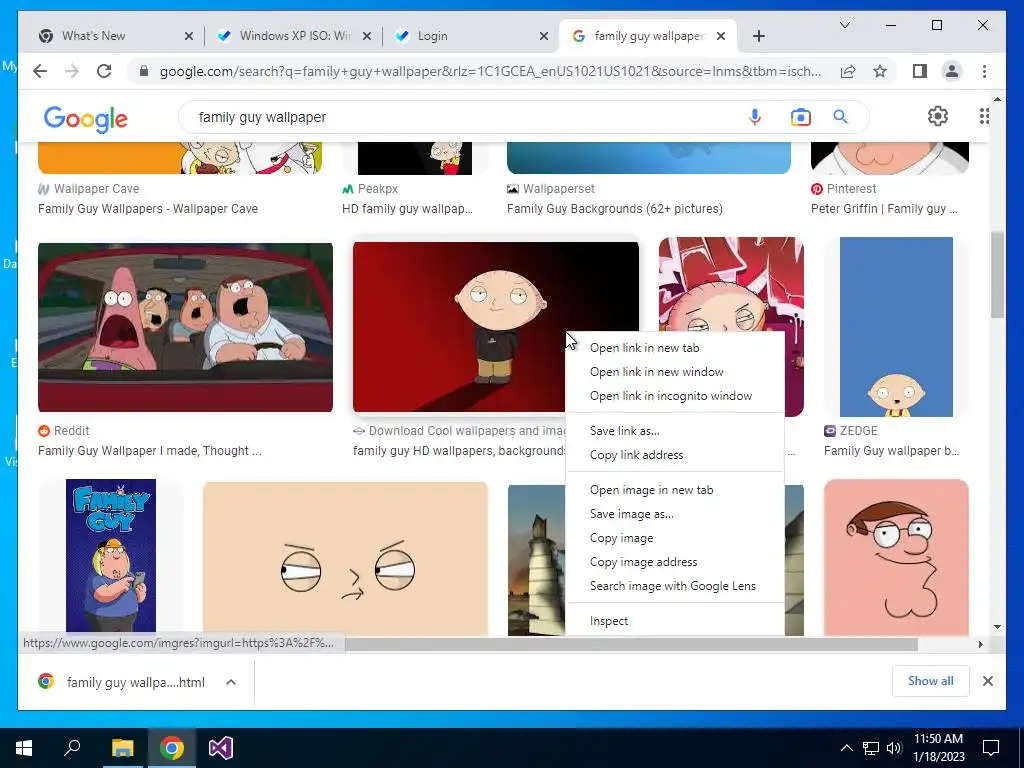Dismiss the downloads bar
1024x768 pixels.
pyautogui.click(x=988, y=681)
